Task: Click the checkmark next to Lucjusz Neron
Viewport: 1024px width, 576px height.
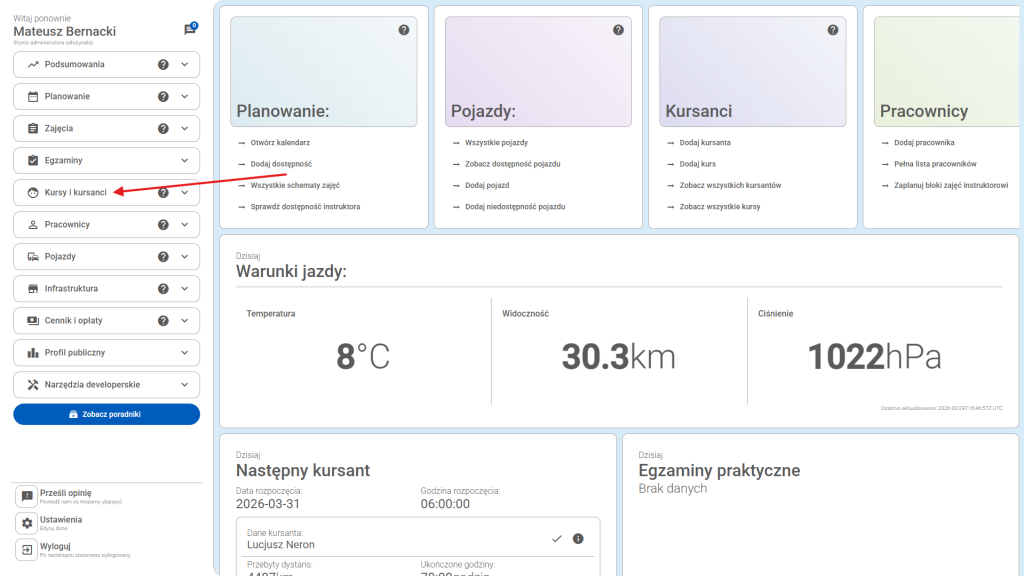Action: [x=557, y=539]
